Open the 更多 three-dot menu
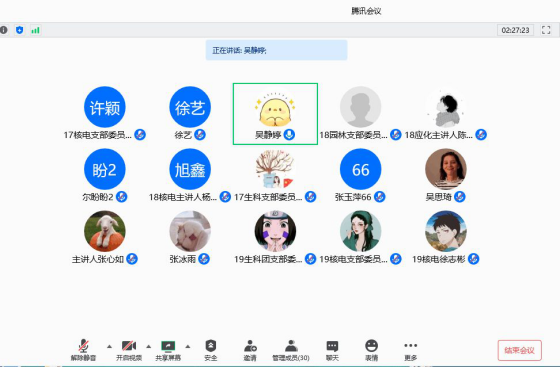This screenshot has height=368, width=560. point(411,345)
